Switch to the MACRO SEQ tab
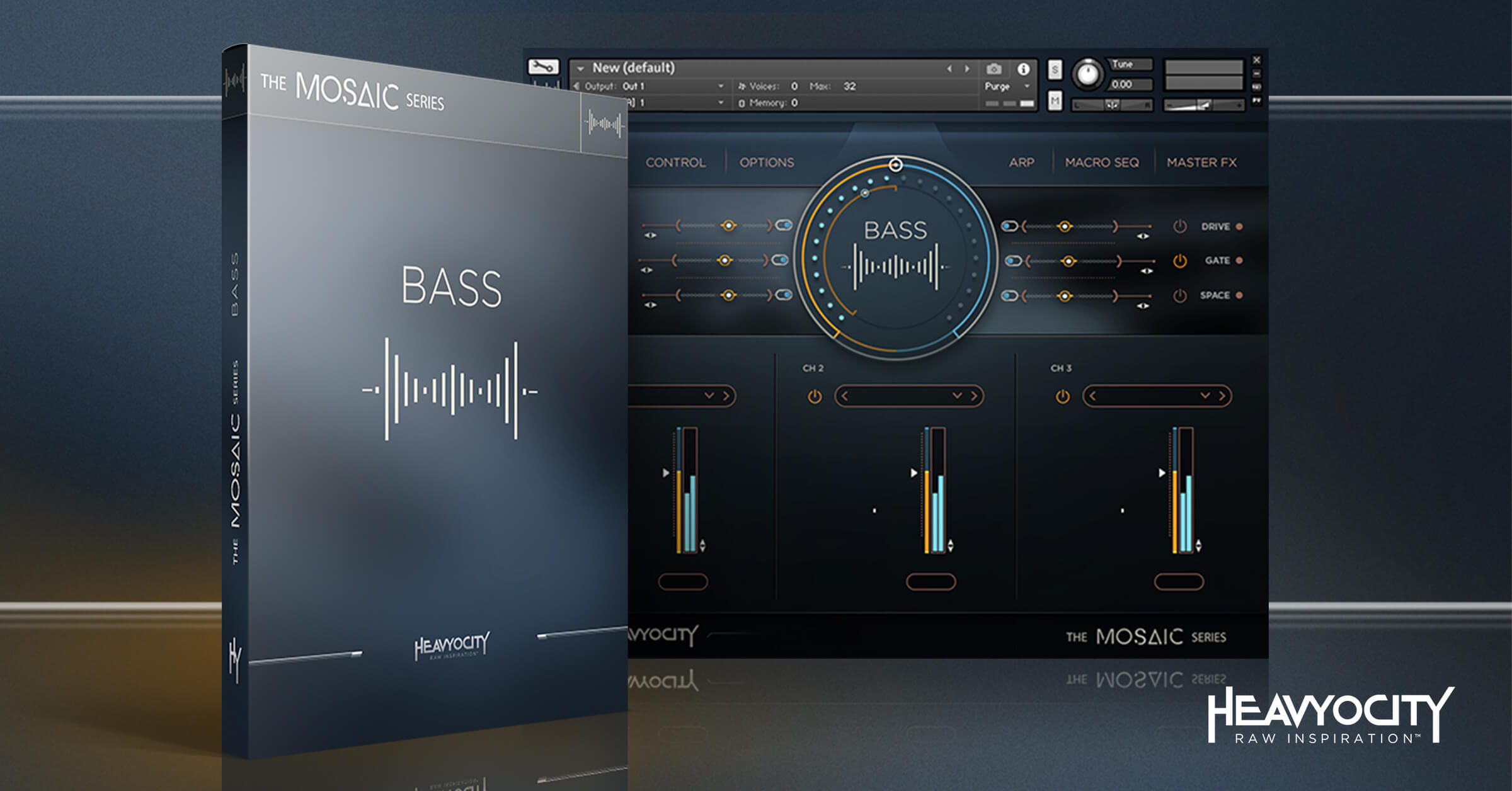 (x=1102, y=162)
